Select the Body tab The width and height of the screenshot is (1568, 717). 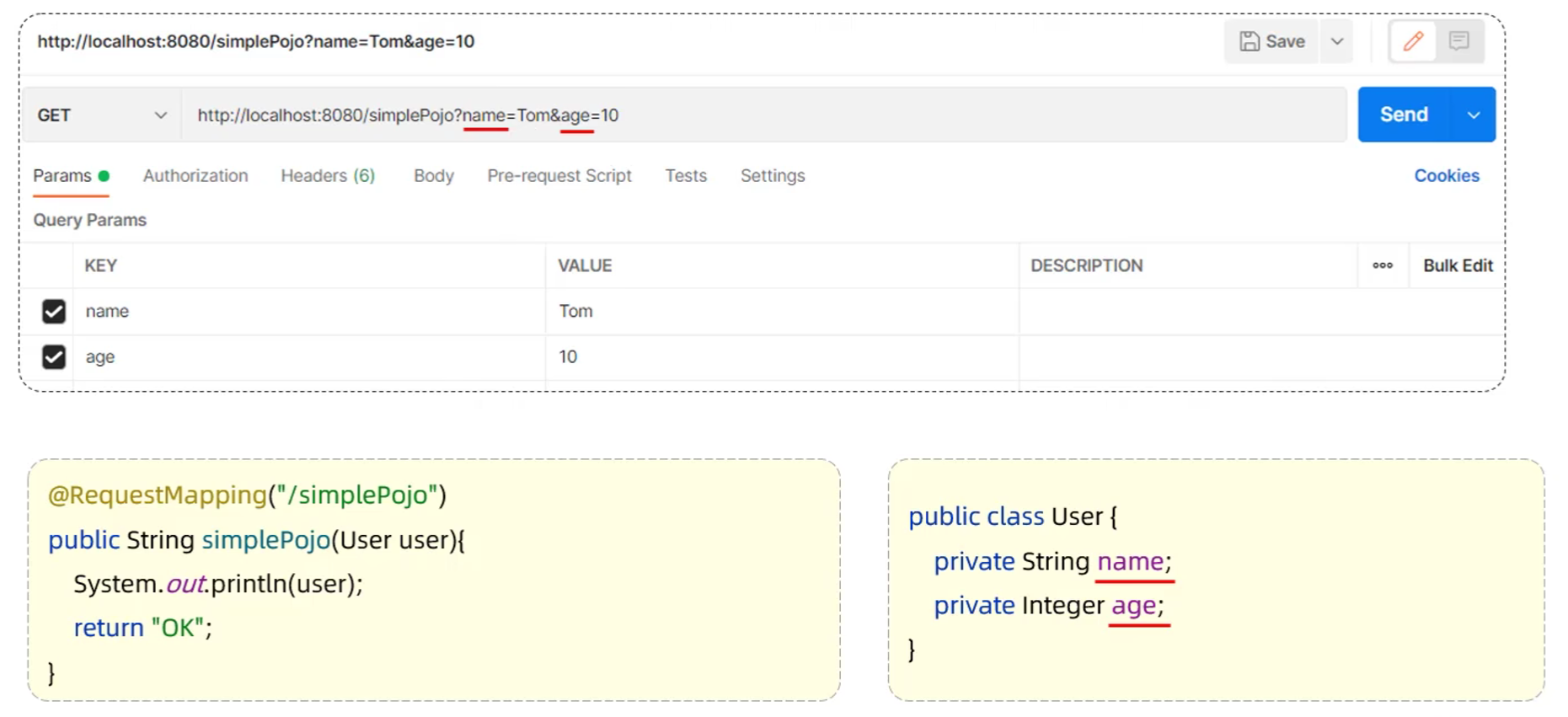coord(433,176)
